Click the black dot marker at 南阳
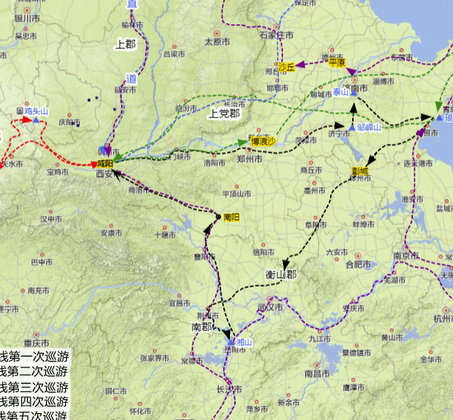 tap(218, 217)
